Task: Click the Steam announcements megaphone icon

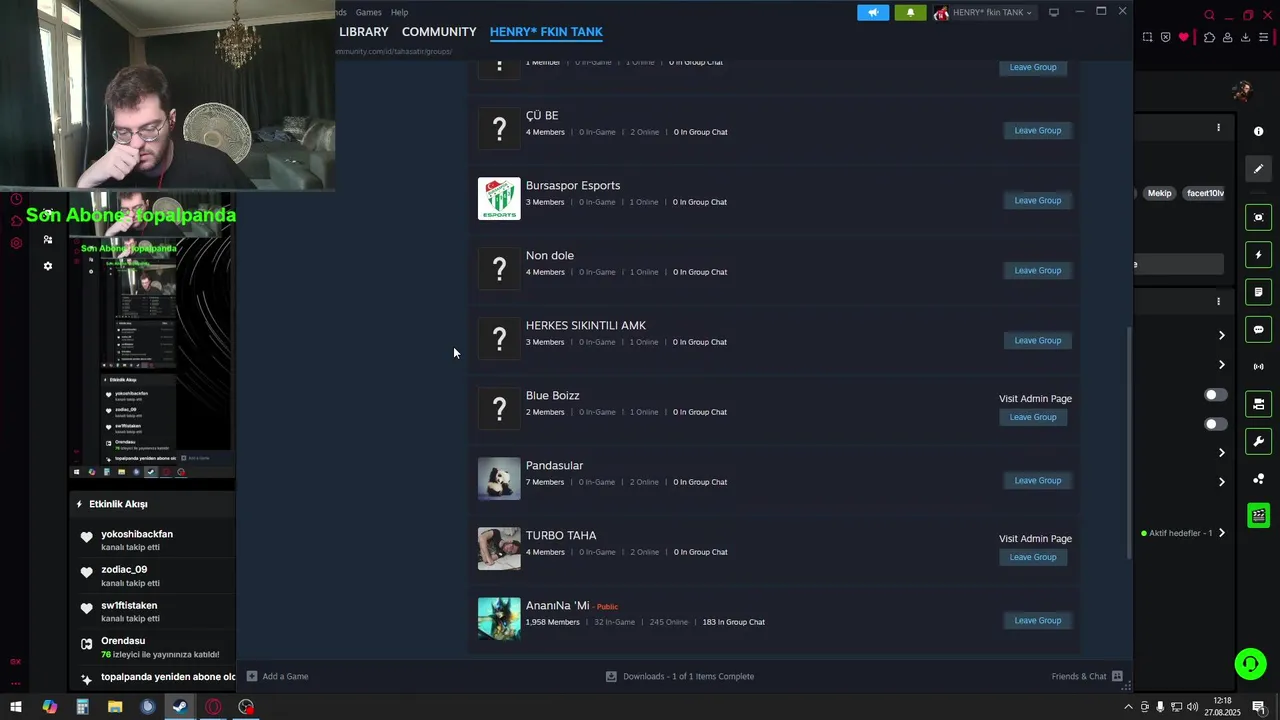Action: click(873, 13)
